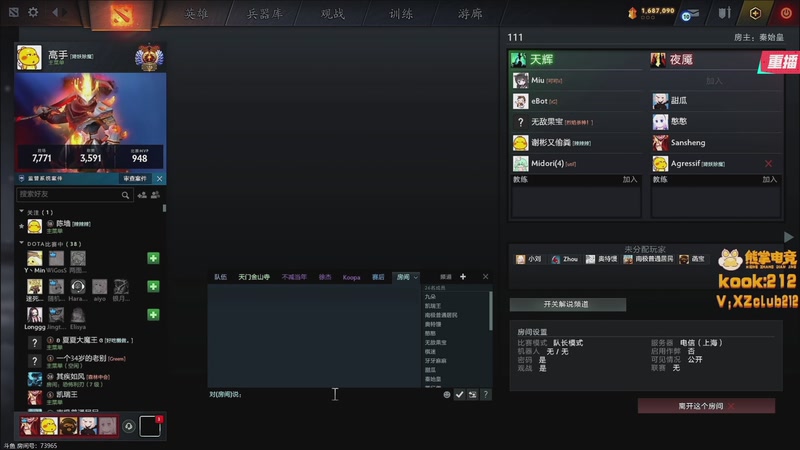Toggle the 开关解说频道 caster channel button
Viewport: 800px width, 450px height.
[x=567, y=304]
